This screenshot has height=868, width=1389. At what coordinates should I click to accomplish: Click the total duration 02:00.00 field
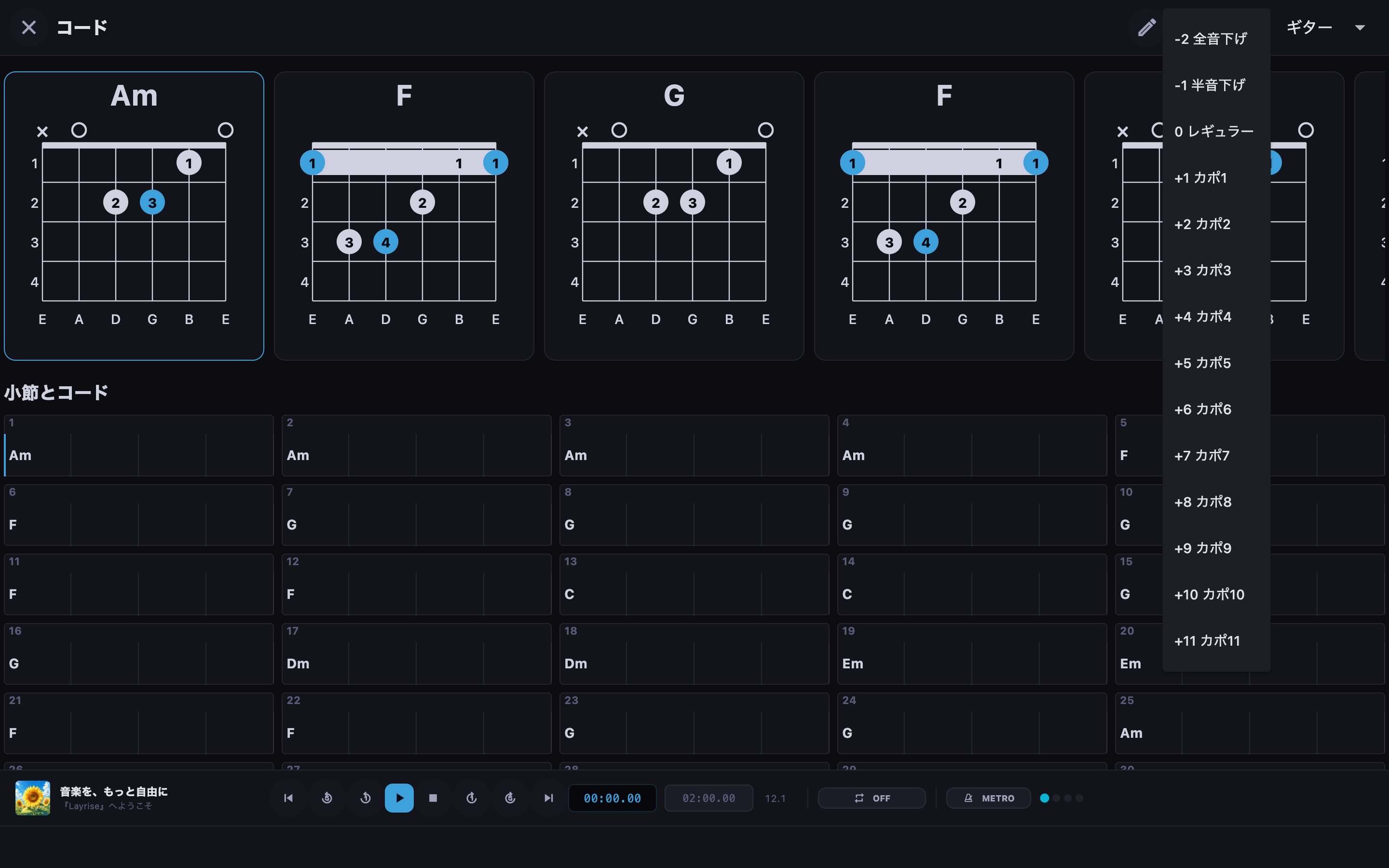[708, 798]
